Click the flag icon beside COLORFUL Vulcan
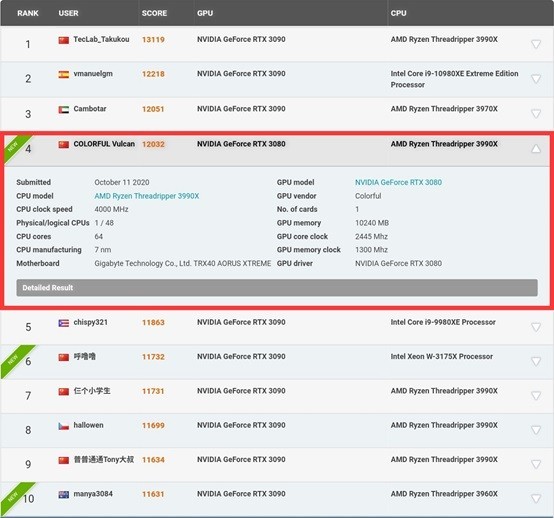Viewport: 554px width, 518px height. click(x=64, y=145)
